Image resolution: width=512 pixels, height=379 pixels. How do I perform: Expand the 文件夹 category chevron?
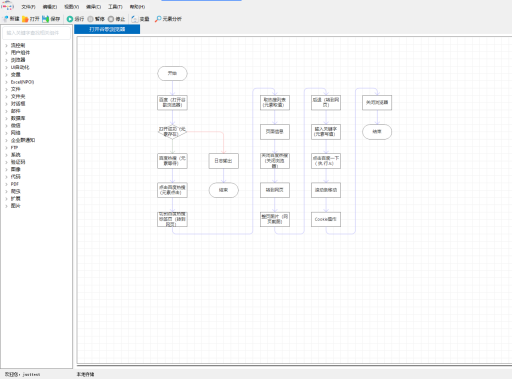(6, 96)
